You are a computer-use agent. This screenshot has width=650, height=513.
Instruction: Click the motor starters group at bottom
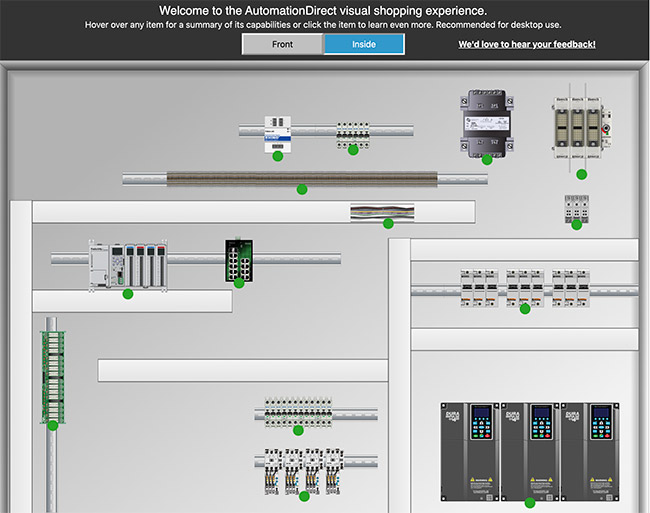pyautogui.click(x=303, y=470)
